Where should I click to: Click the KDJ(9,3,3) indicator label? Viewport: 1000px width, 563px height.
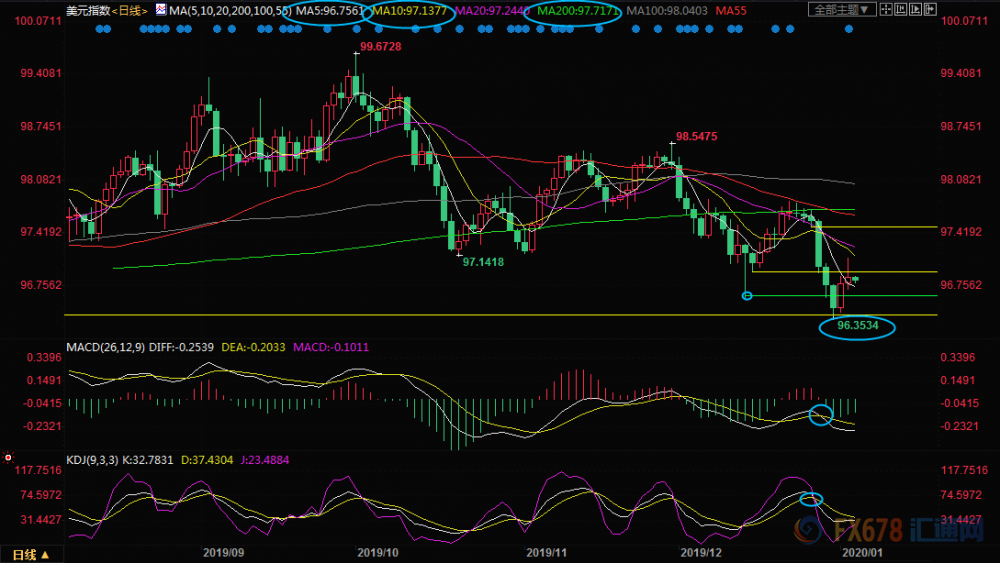pos(92,460)
